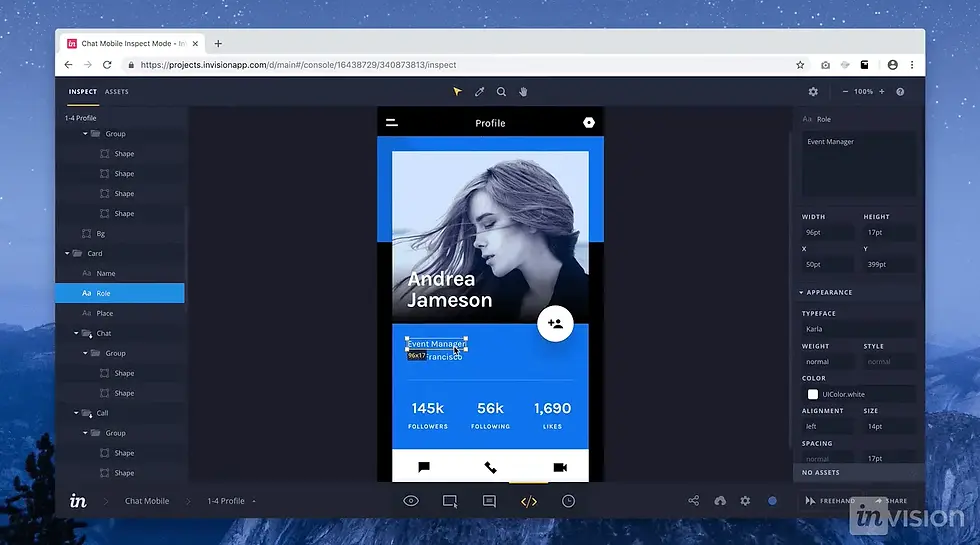Collapse the Card folder
The height and width of the screenshot is (545, 980).
coord(67,254)
